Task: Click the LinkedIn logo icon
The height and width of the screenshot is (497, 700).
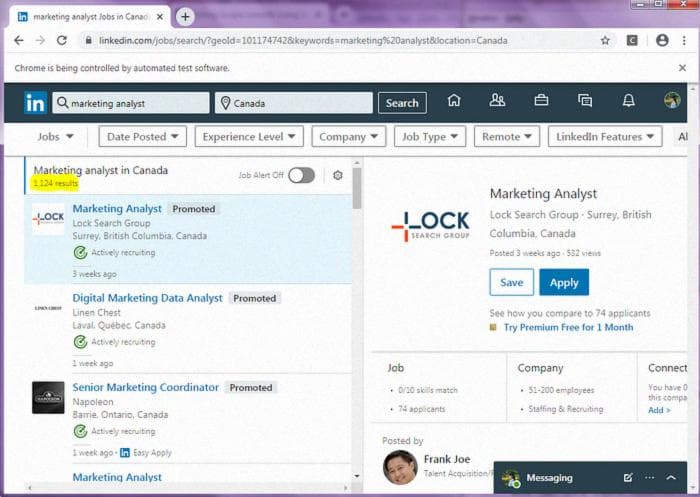Action: pyautogui.click(x=35, y=103)
